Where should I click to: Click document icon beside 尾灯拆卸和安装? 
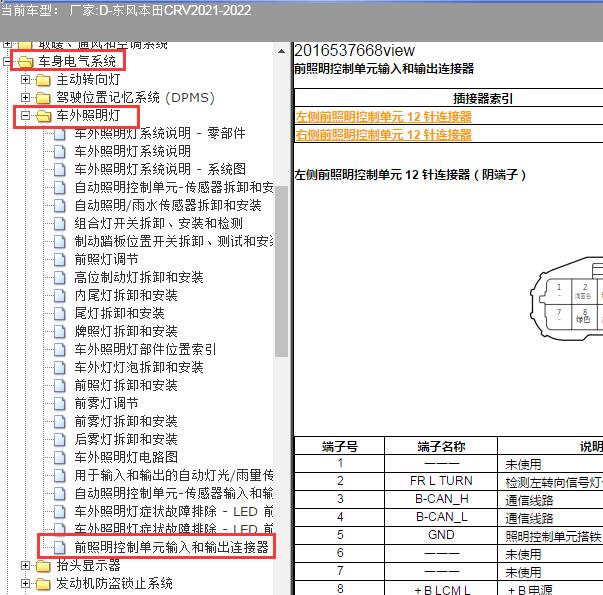(60, 314)
